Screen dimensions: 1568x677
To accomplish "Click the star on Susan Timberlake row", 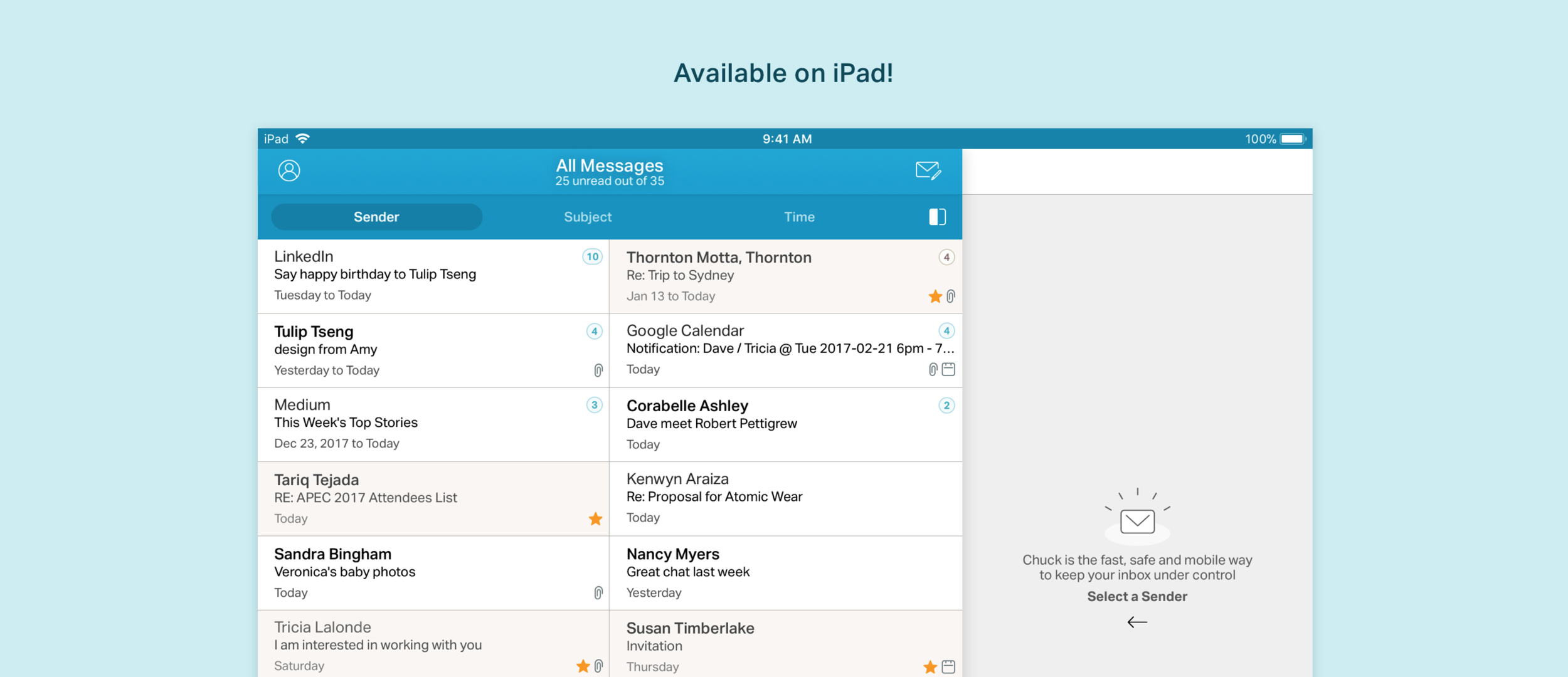I will coord(930,667).
